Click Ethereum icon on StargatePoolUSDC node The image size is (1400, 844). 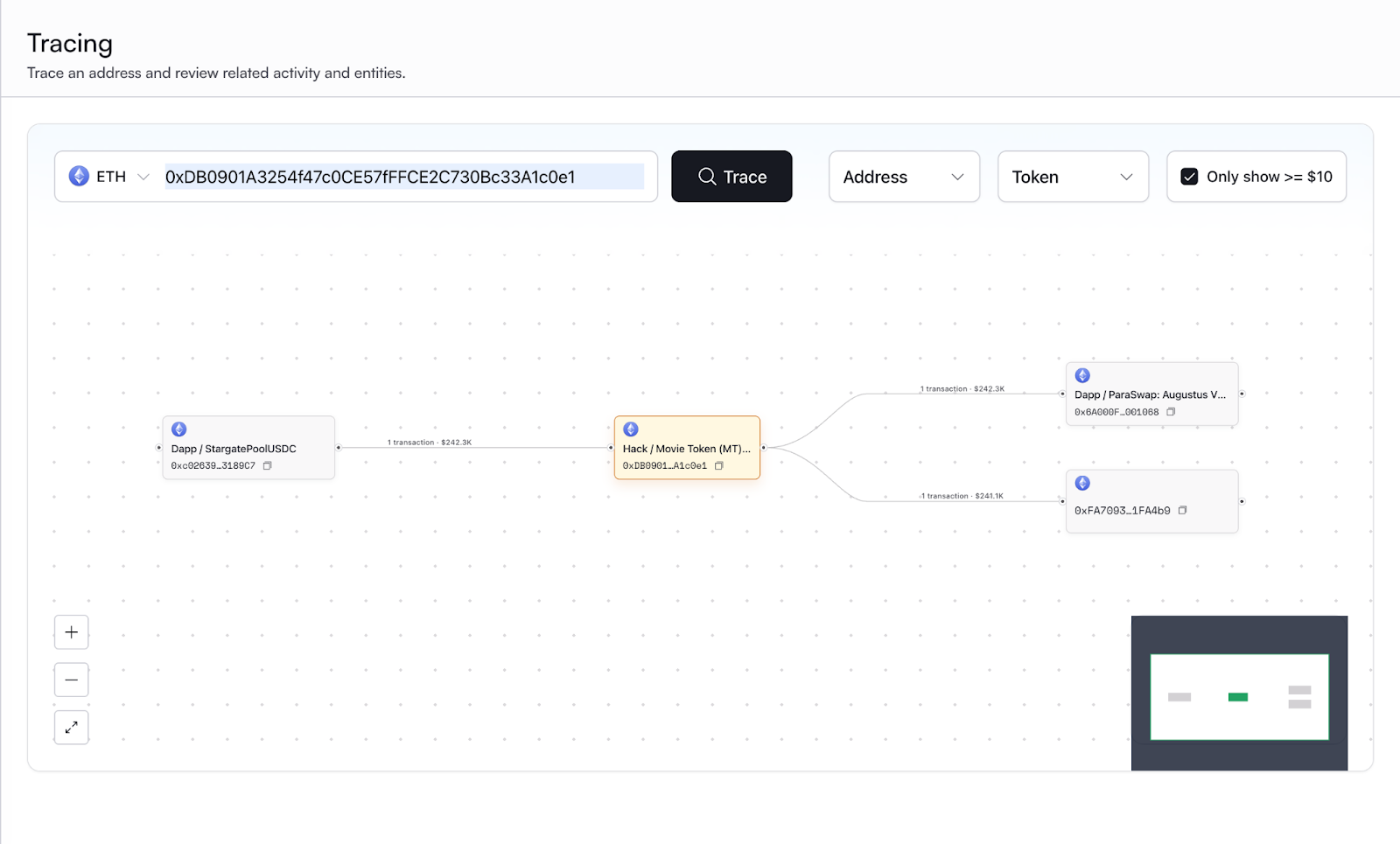click(179, 429)
